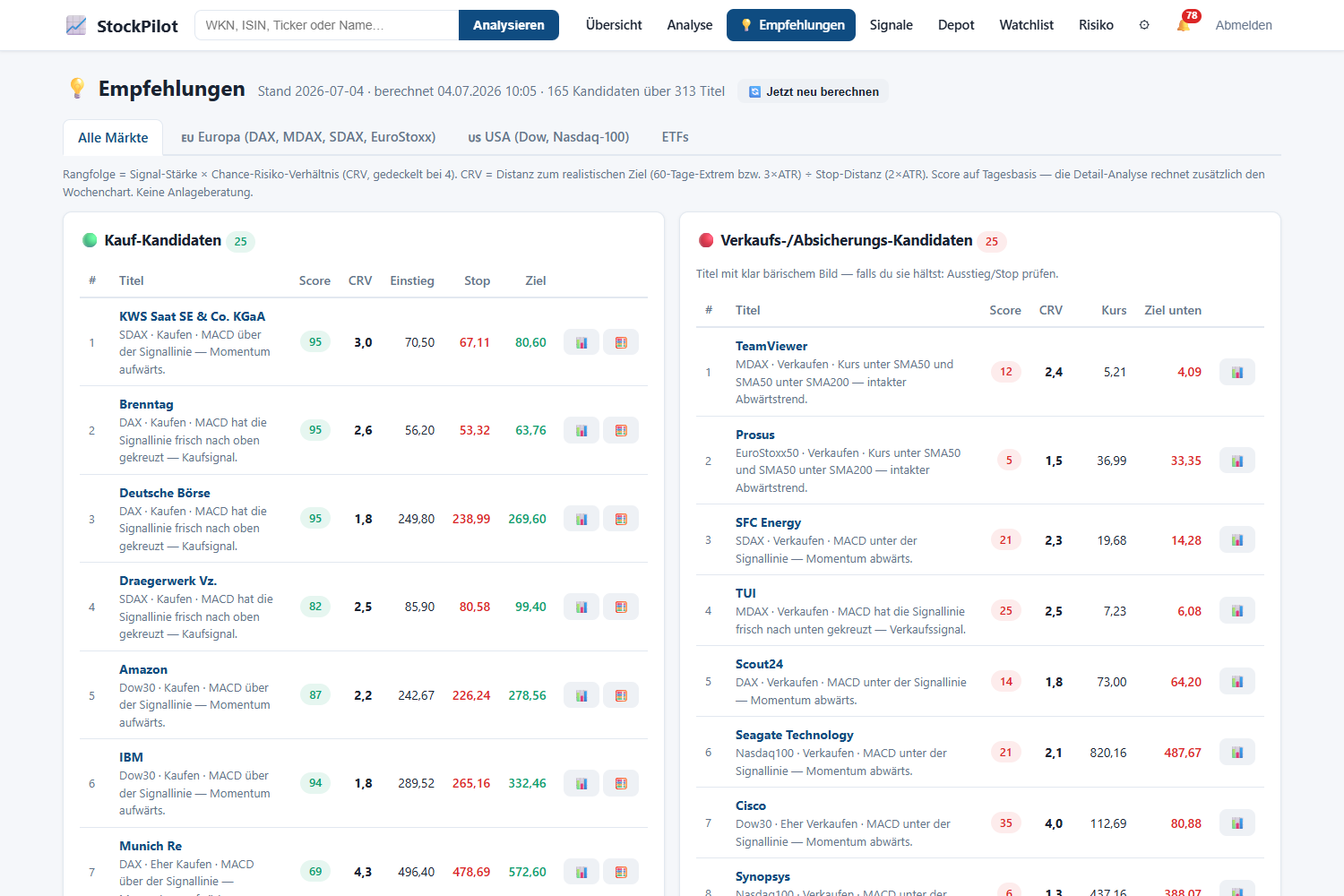Open the chart analysis for Seagate Technology
This screenshot has width=1344, height=896.
tap(1237, 753)
